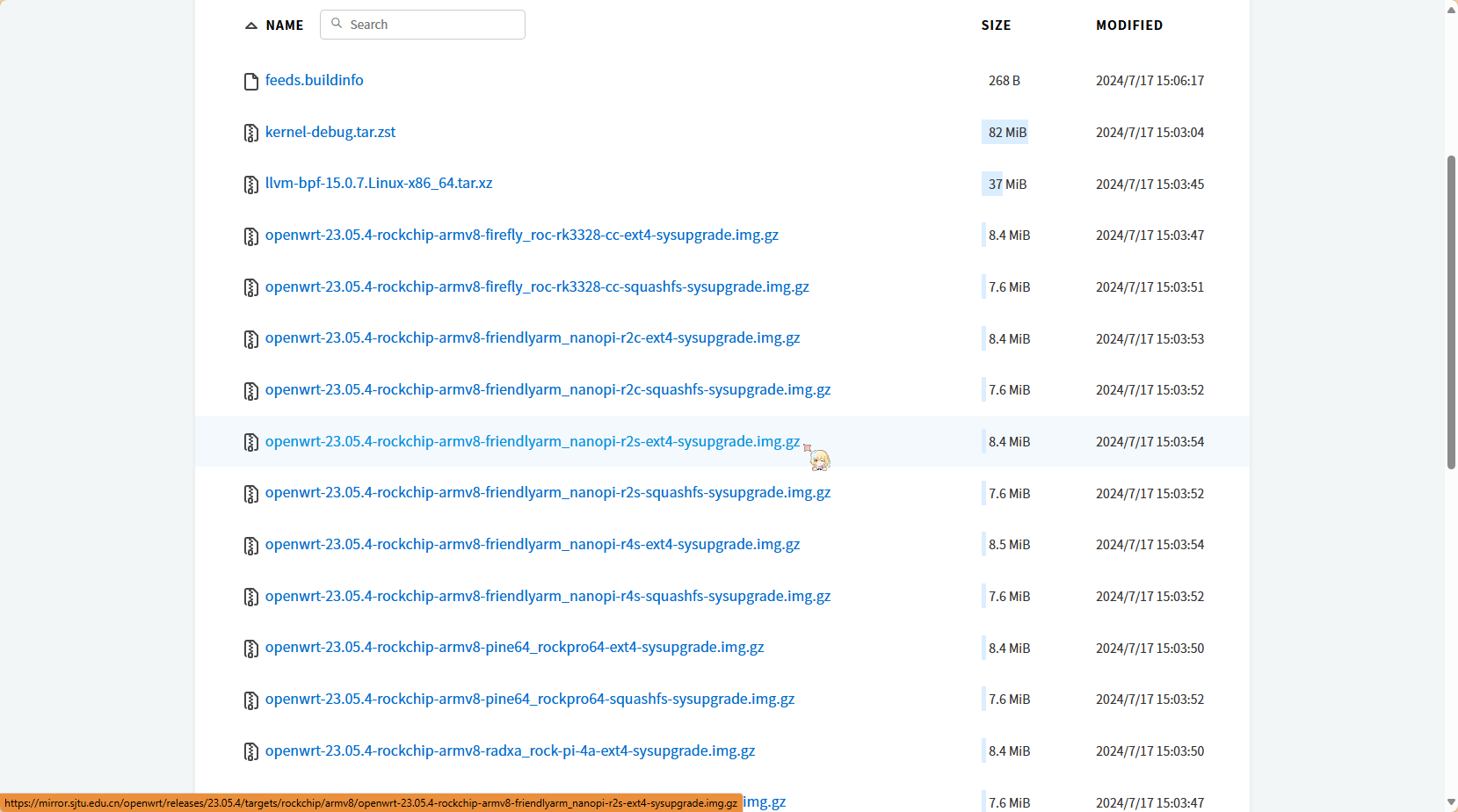Click archive icon for nanopi-r4s ext4 image
Viewport: 1458px width, 812px height.
251,546
